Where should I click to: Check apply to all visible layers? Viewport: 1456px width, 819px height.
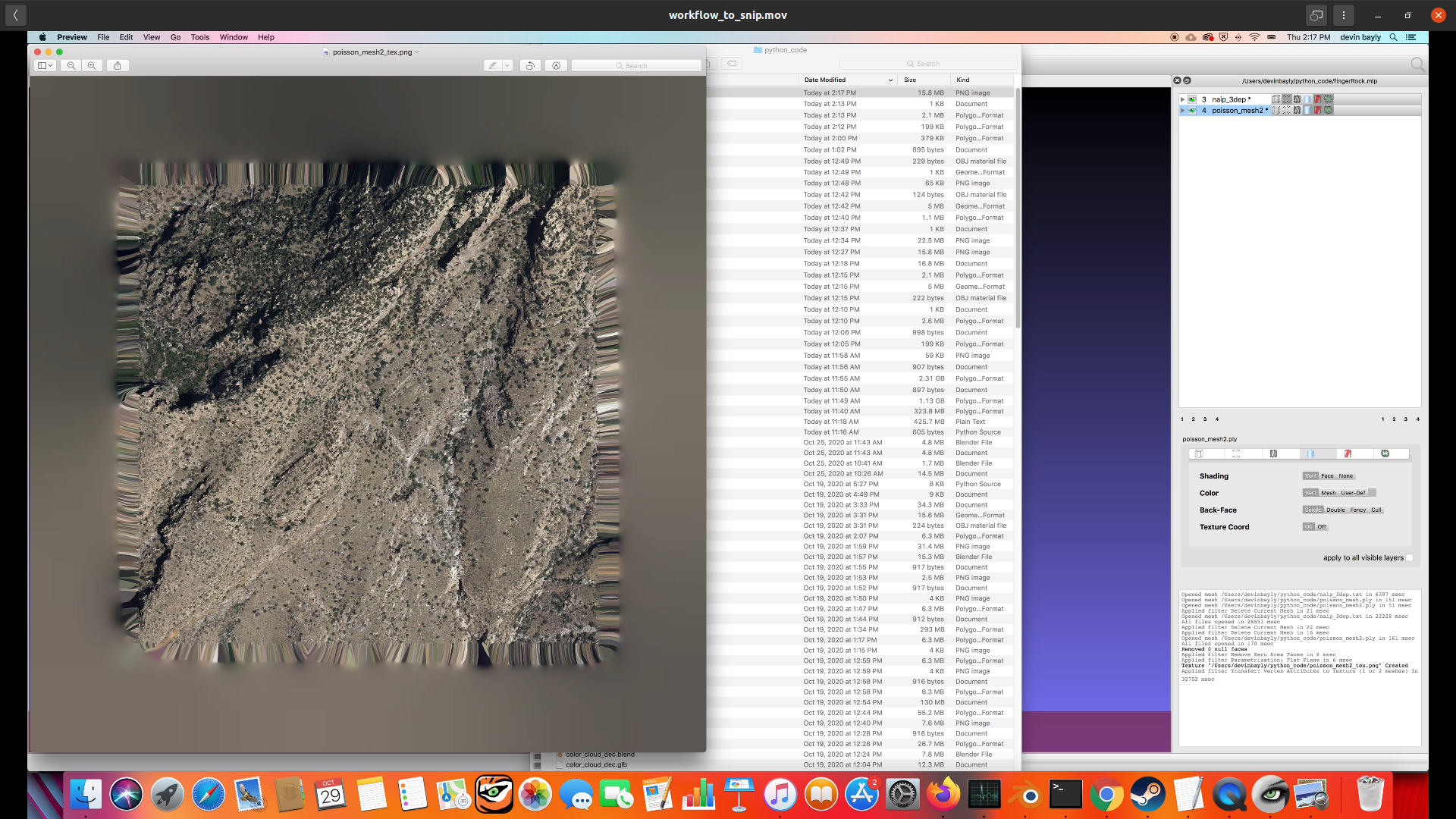(x=1409, y=557)
